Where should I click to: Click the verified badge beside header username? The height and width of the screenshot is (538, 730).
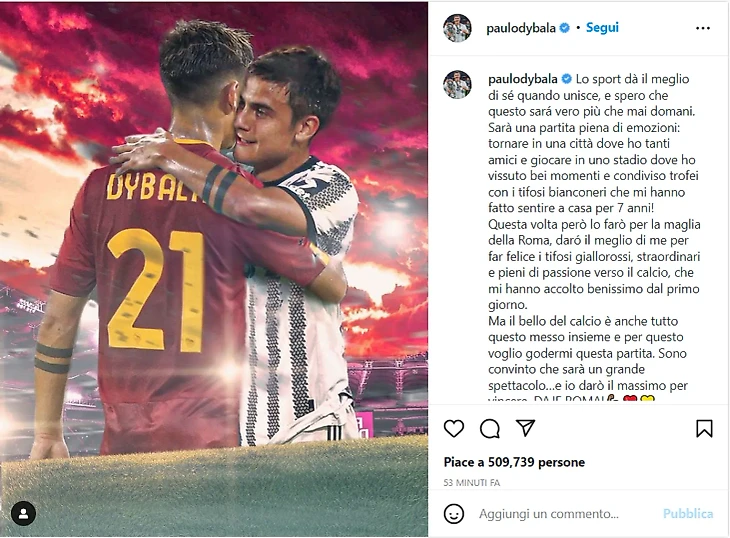tap(564, 28)
